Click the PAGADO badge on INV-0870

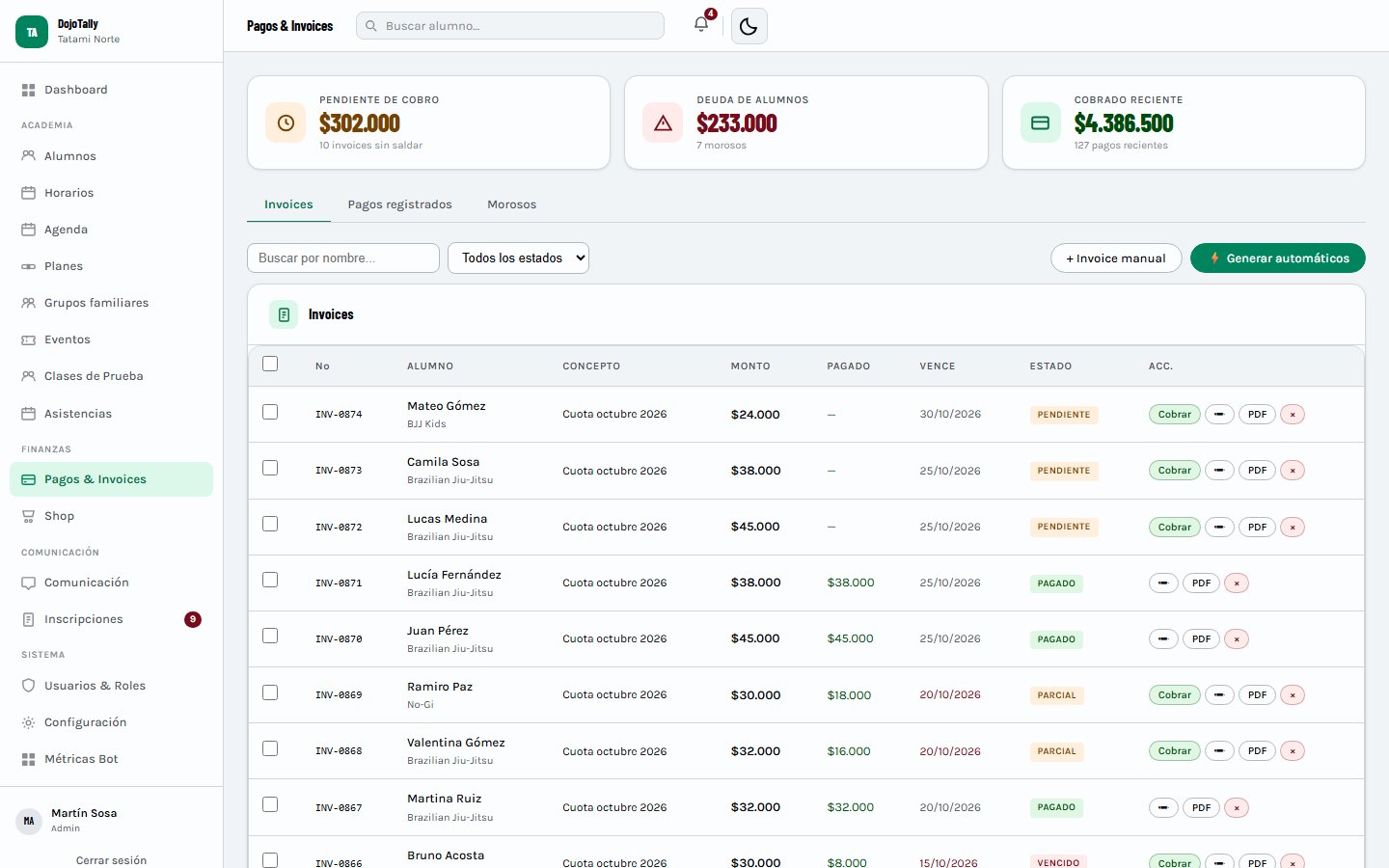[1056, 638]
